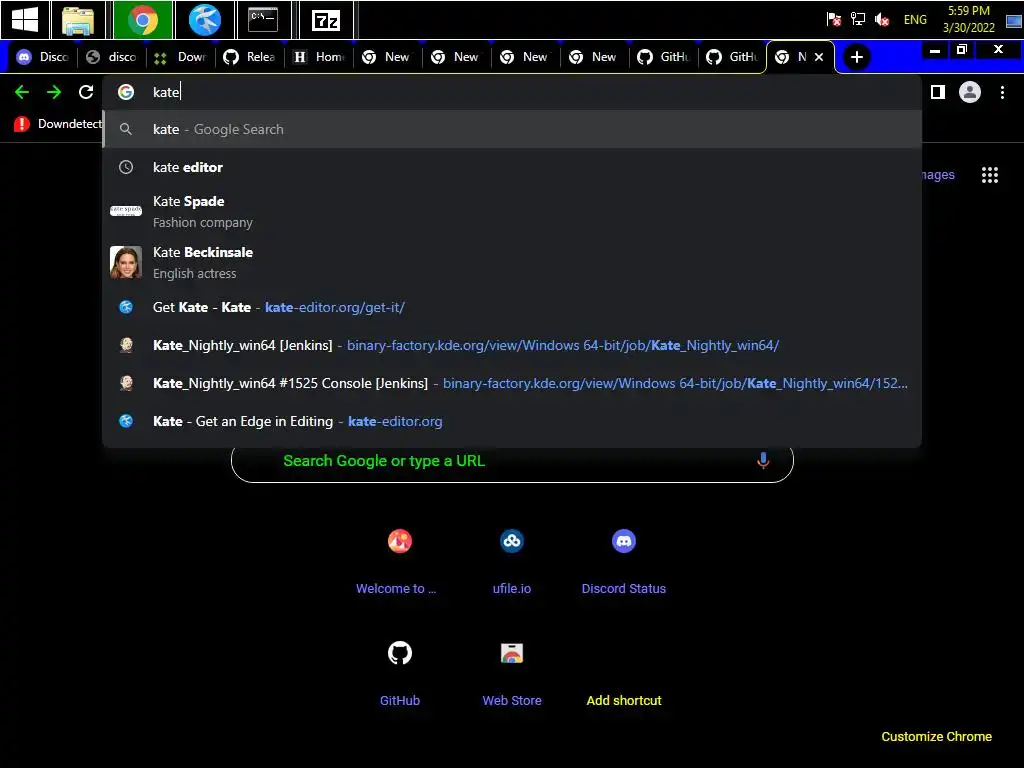Screen dimensions: 1024x768
Task: Go back with the back arrow
Action: pyautogui.click(x=22, y=92)
